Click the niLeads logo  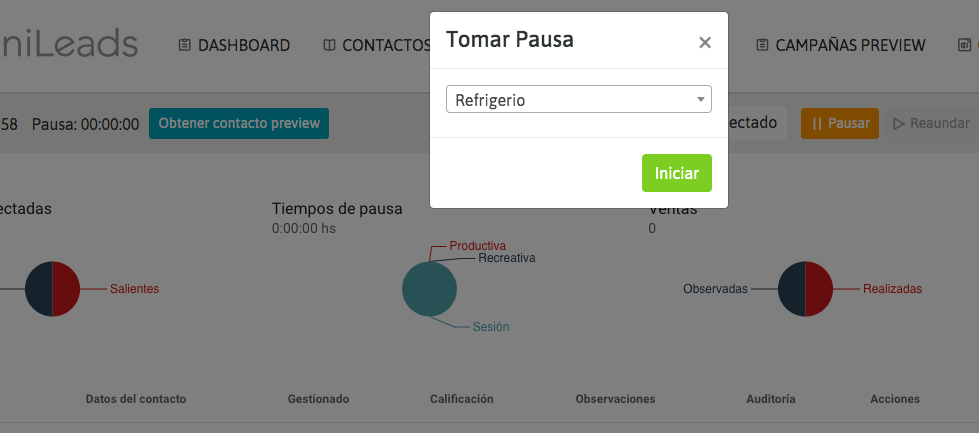(69, 44)
